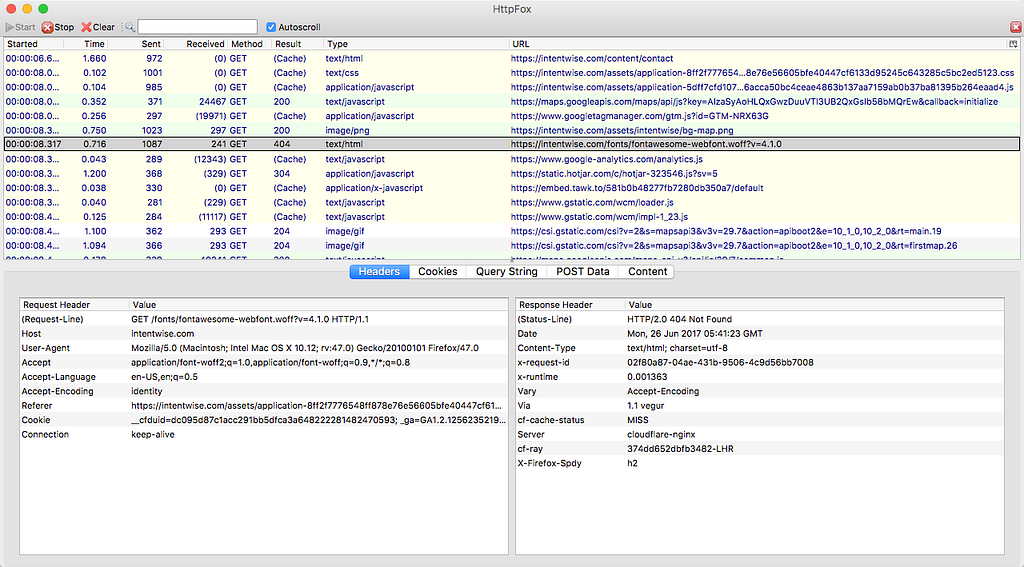Select the Content tab
The width and height of the screenshot is (1024, 567).
(647, 272)
